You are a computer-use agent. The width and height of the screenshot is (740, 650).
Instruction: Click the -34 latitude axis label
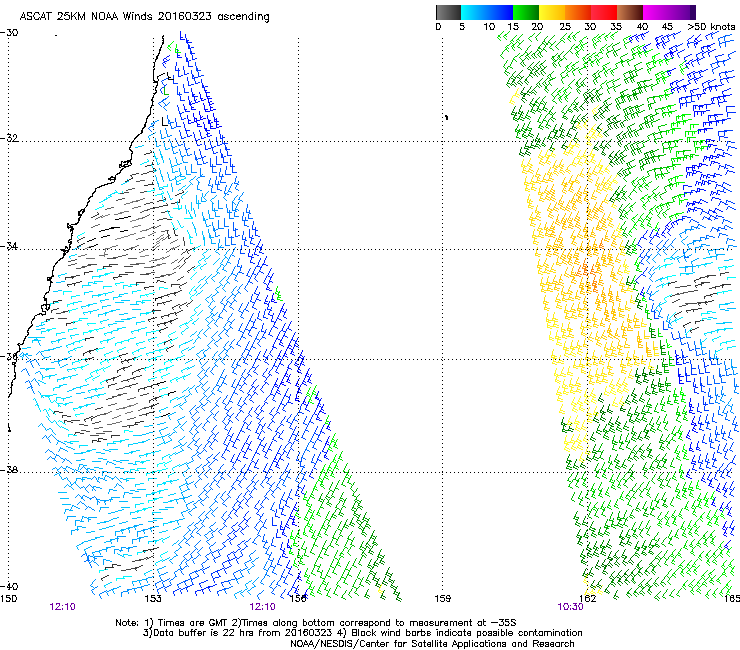pyautogui.click(x=9, y=246)
